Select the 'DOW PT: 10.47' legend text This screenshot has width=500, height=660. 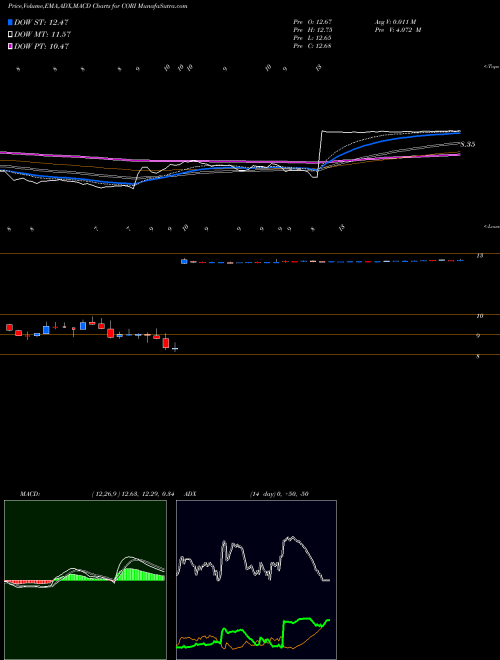[41, 46]
